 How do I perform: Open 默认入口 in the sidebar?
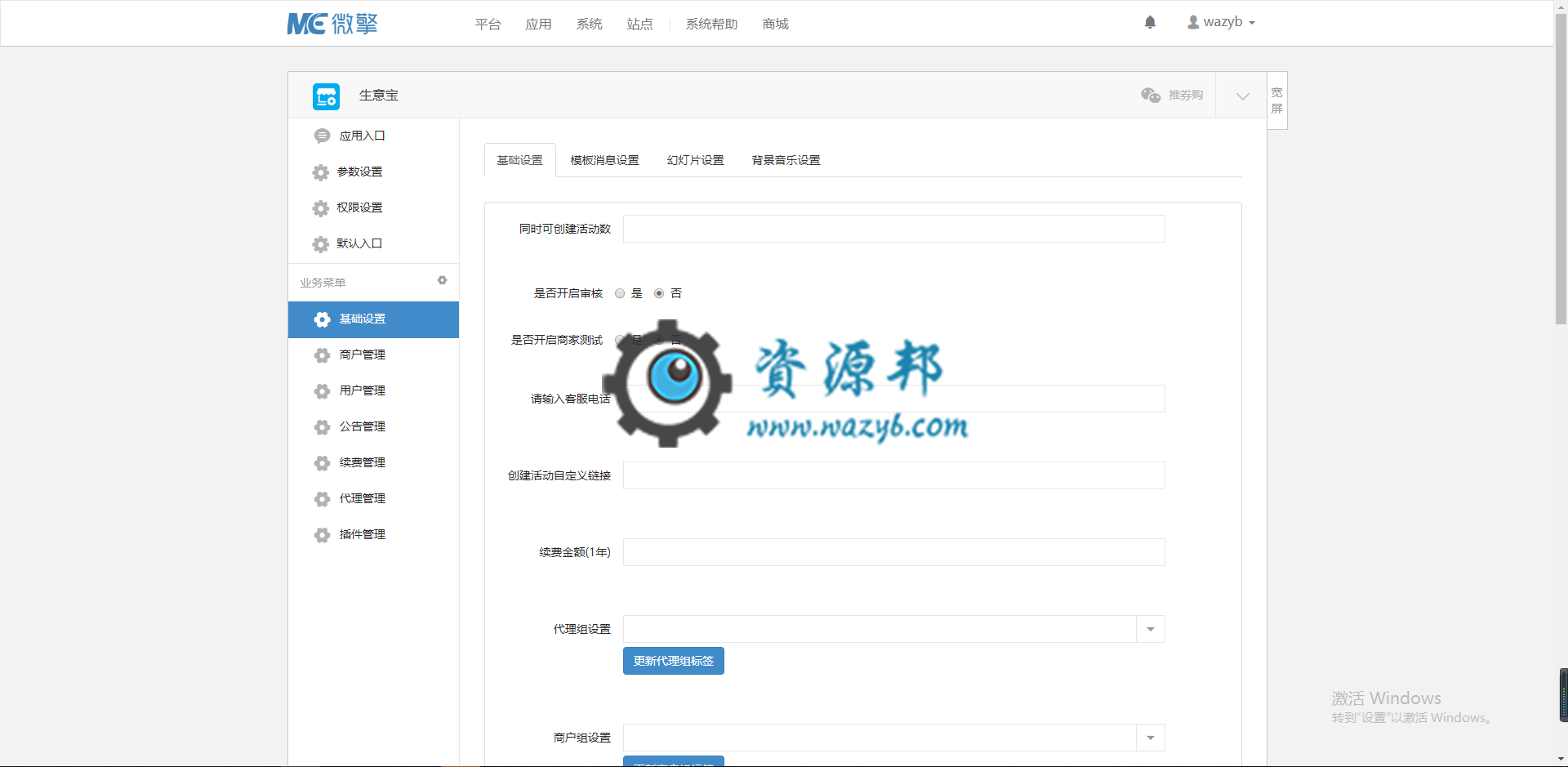[x=360, y=244]
